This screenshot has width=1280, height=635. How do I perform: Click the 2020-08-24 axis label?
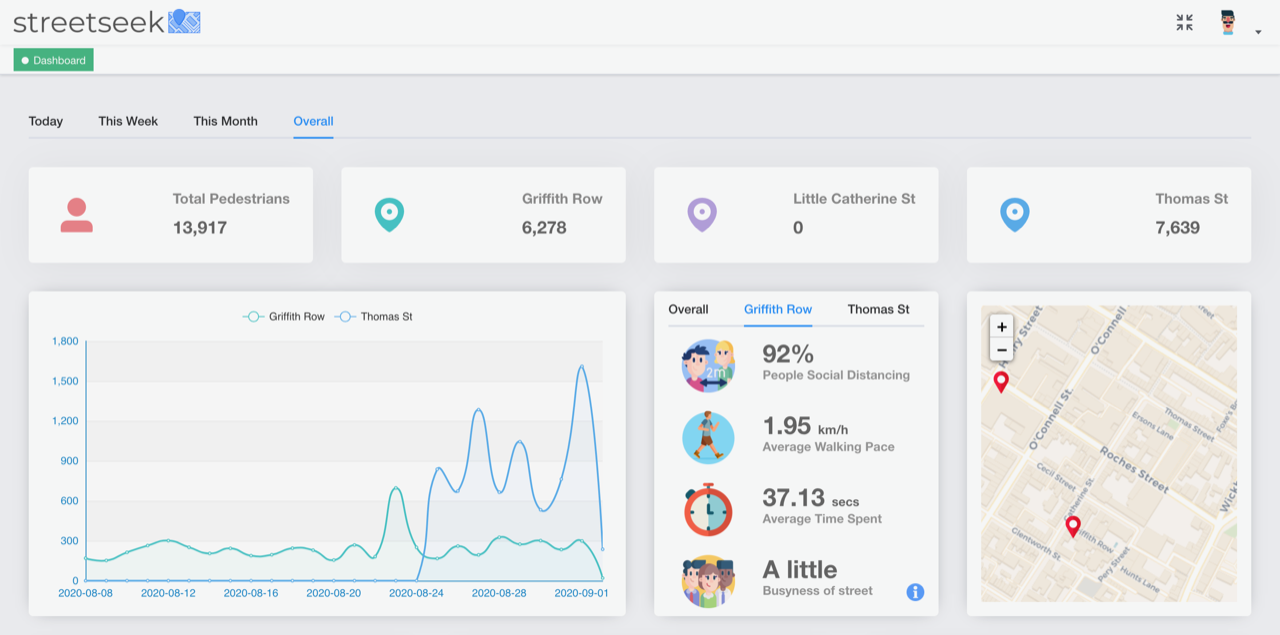click(416, 593)
